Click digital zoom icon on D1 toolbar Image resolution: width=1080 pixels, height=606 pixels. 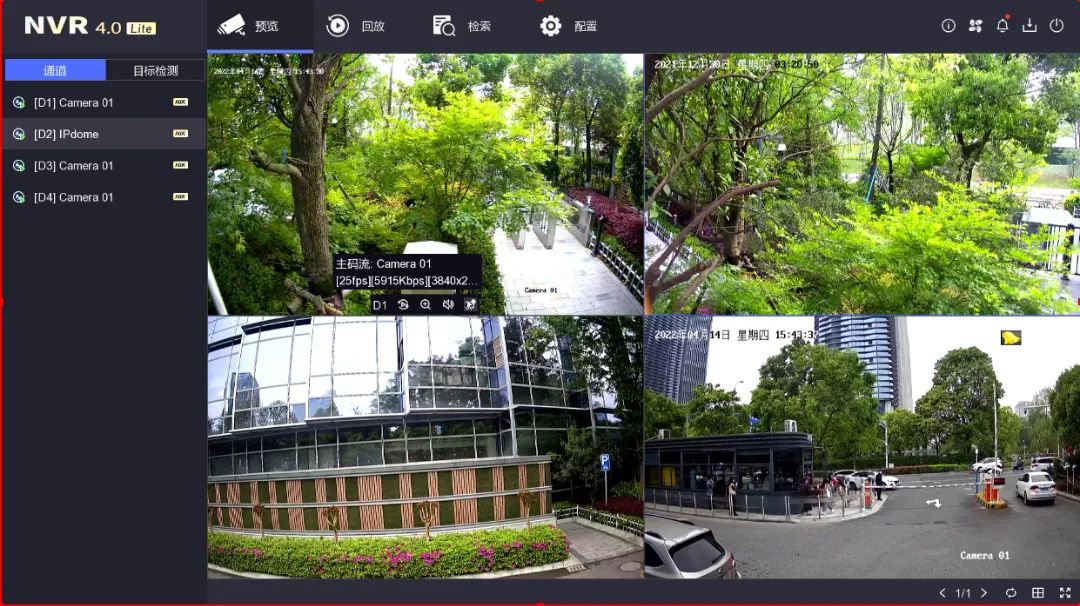click(x=425, y=305)
